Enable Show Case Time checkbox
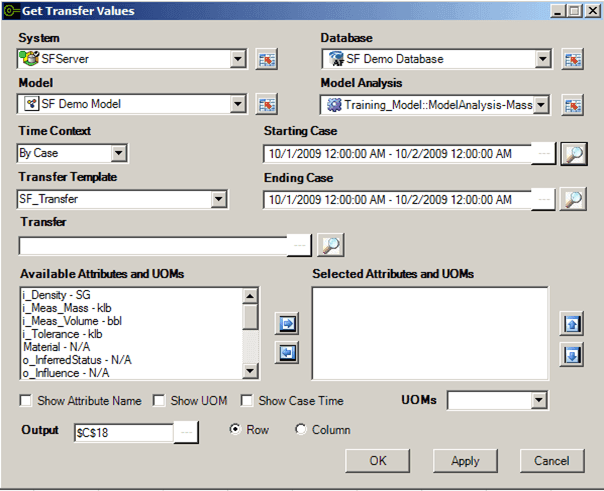Viewport: 604px width, 491px height. (x=247, y=401)
